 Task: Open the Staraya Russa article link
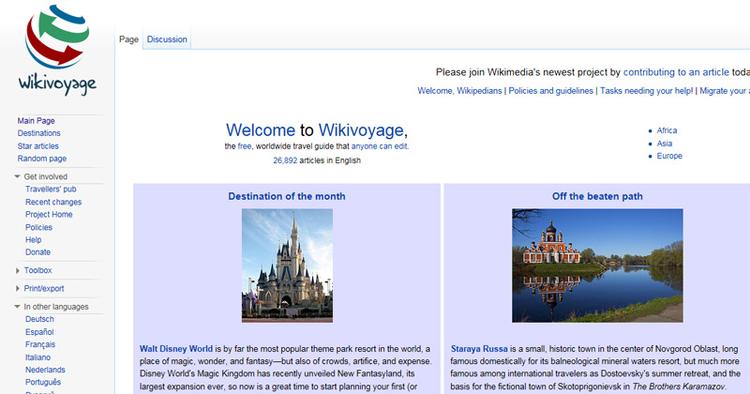[479, 349]
